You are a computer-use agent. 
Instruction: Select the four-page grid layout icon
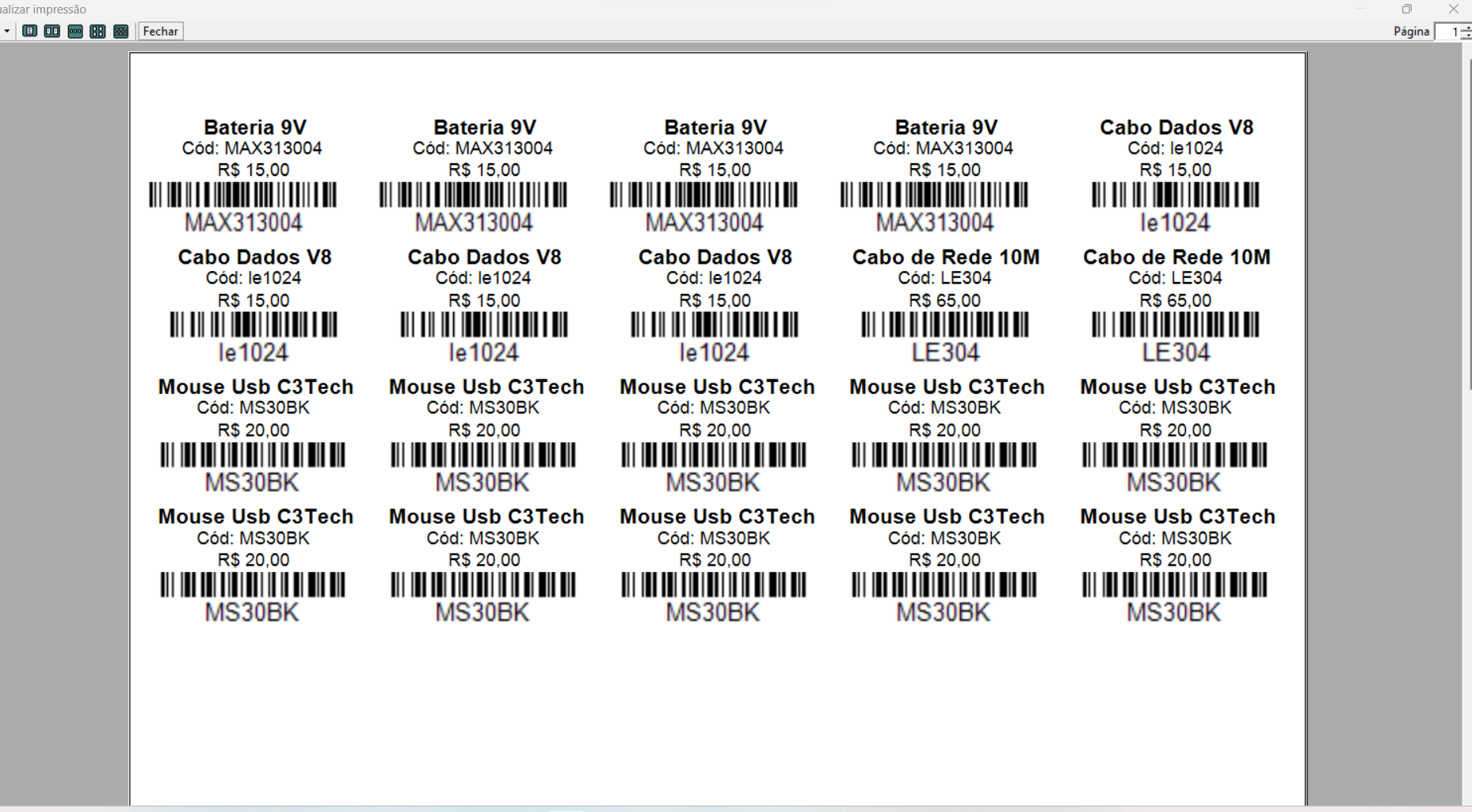click(x=97, y=31)
